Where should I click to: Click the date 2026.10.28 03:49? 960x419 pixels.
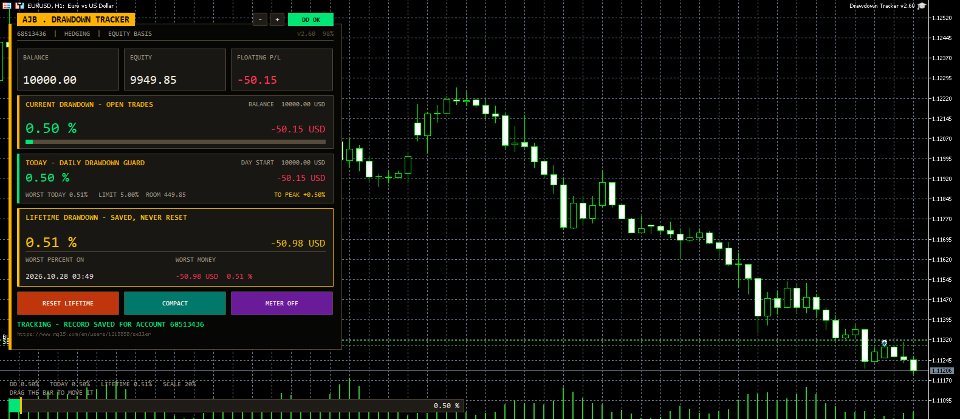pos(59,276)
